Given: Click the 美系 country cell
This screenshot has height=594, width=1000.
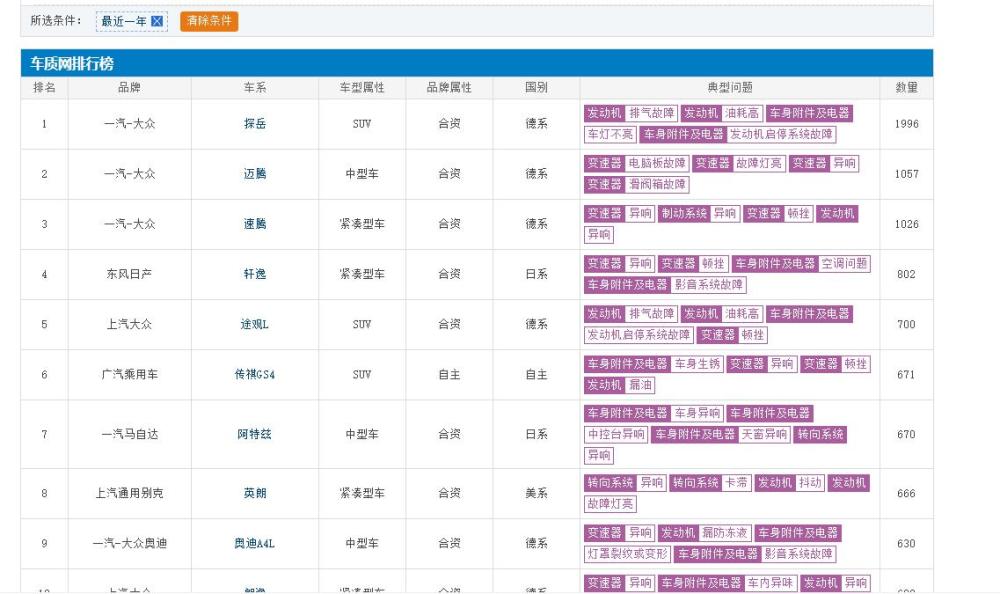Looking at the screenshot, I should point(536,493).
